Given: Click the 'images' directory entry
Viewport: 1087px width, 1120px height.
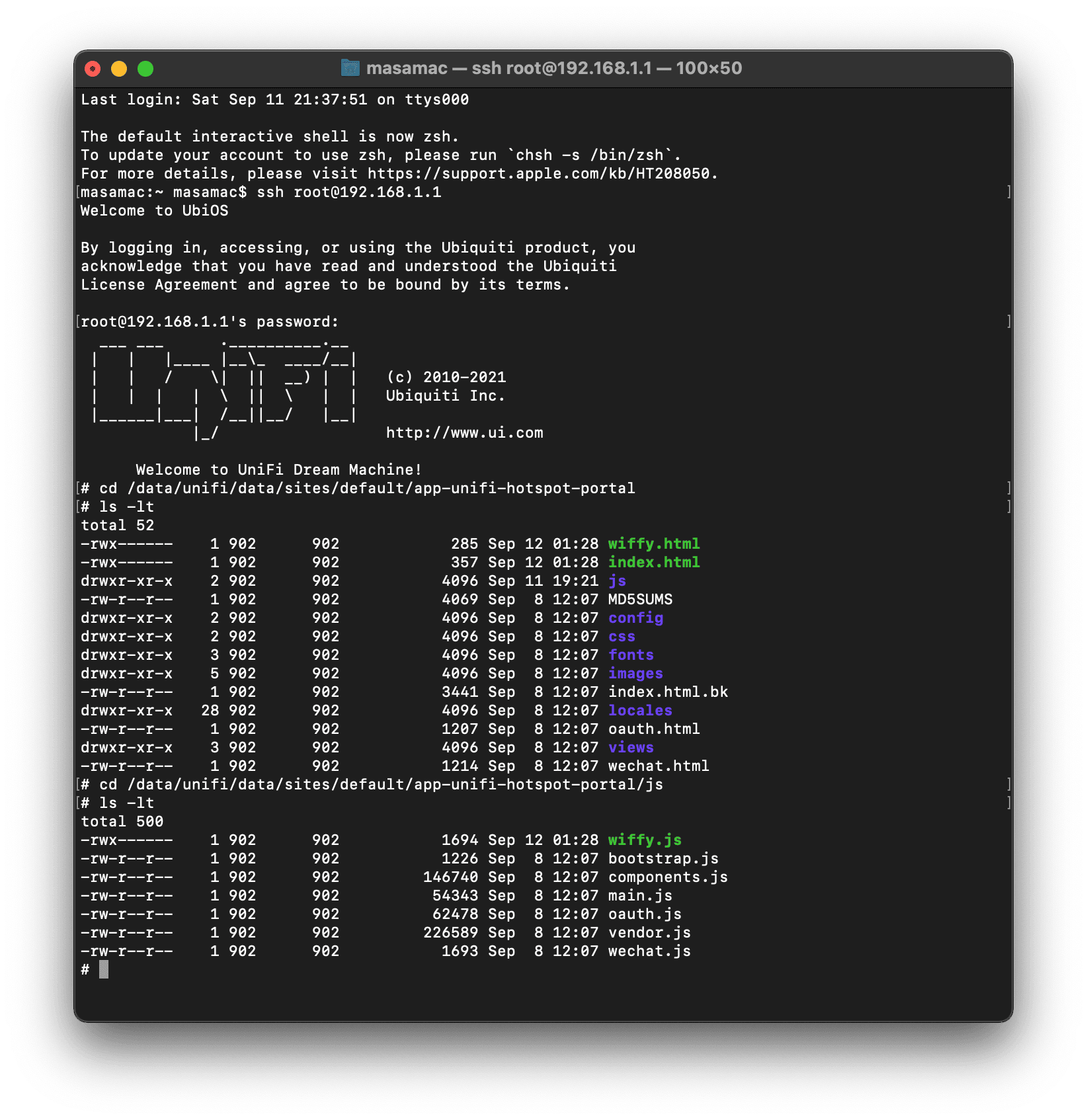Looking at the screenshot, I should tap(635, 674).
